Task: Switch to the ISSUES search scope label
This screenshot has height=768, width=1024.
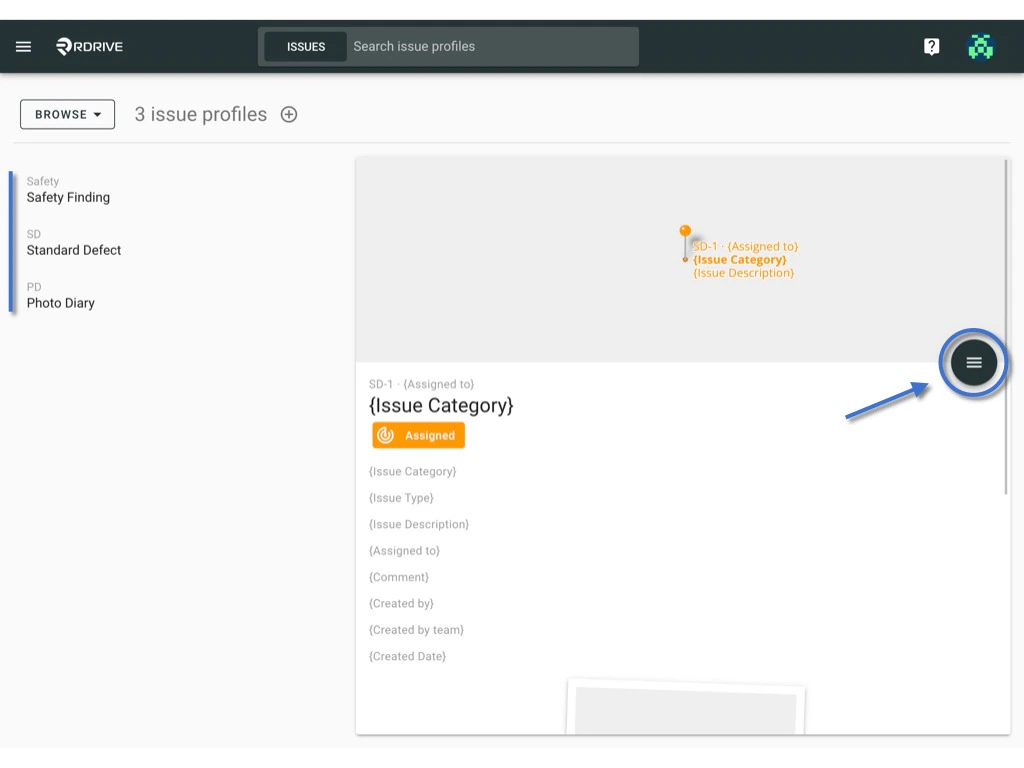Action: (305, 46)
